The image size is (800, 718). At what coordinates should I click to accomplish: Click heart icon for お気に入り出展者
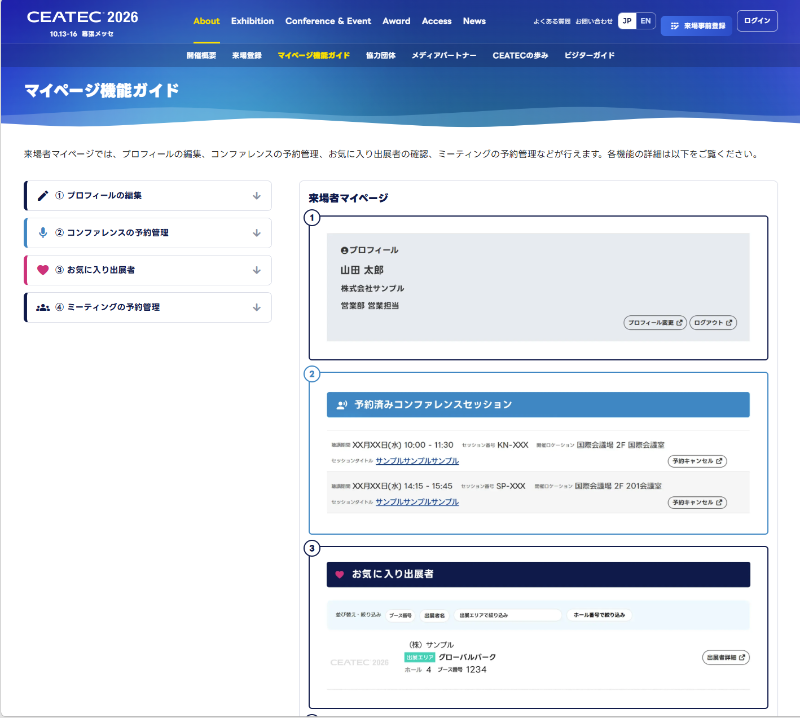click(x=43, y=270)
